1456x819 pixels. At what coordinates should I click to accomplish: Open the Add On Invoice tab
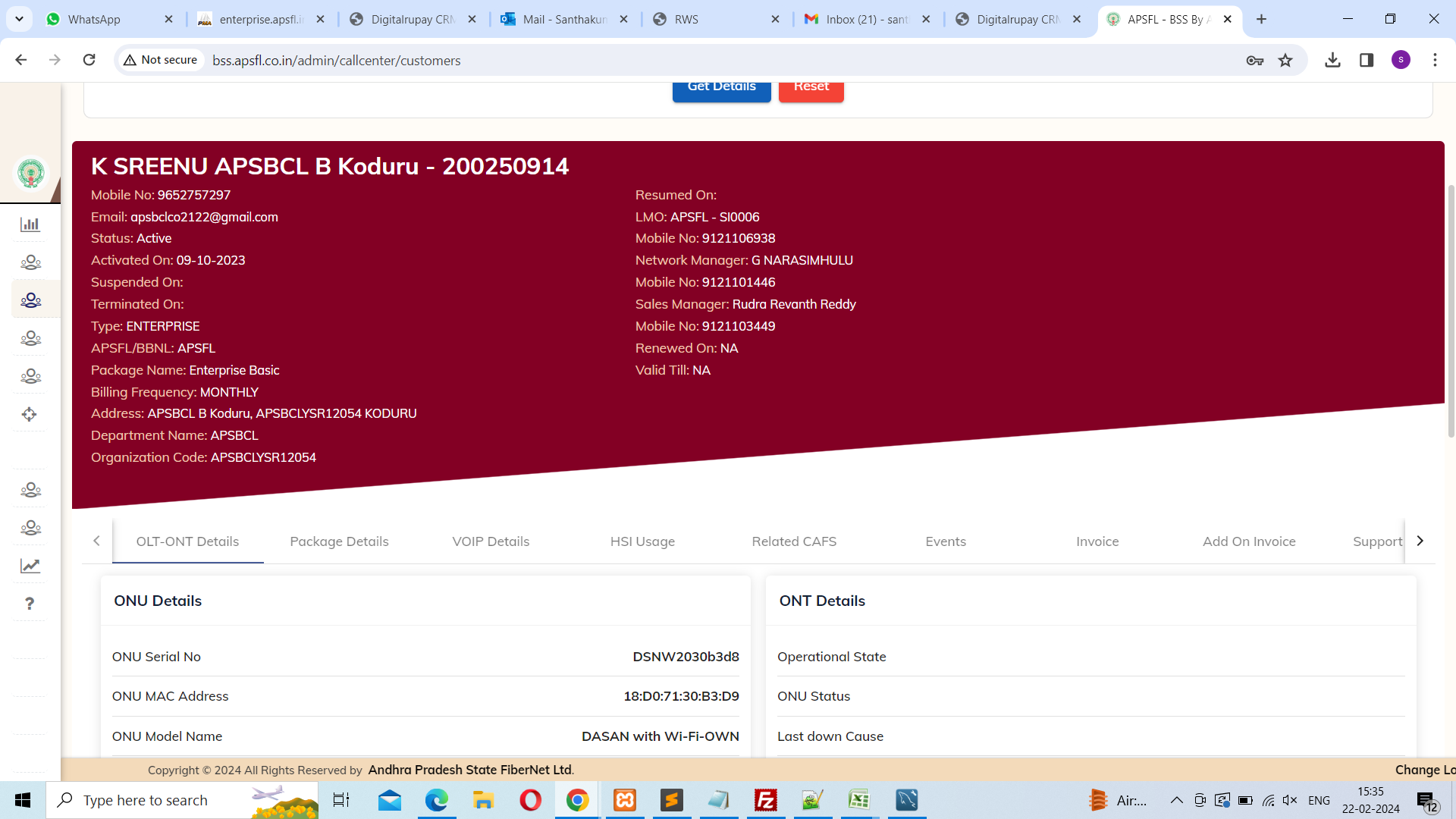pos(1249,541)
